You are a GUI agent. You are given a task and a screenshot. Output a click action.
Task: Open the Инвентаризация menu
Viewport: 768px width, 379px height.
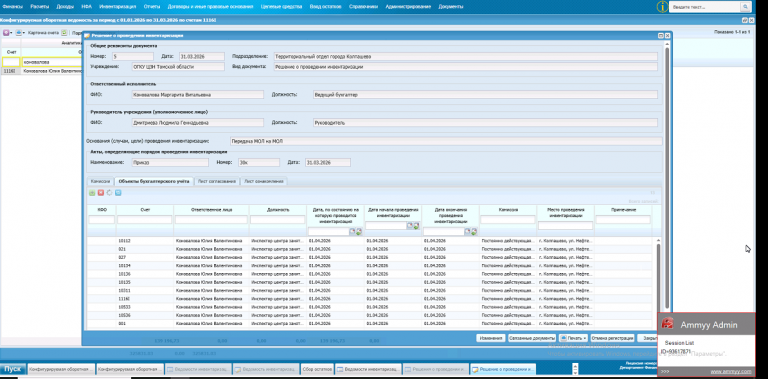coord(118,7)
